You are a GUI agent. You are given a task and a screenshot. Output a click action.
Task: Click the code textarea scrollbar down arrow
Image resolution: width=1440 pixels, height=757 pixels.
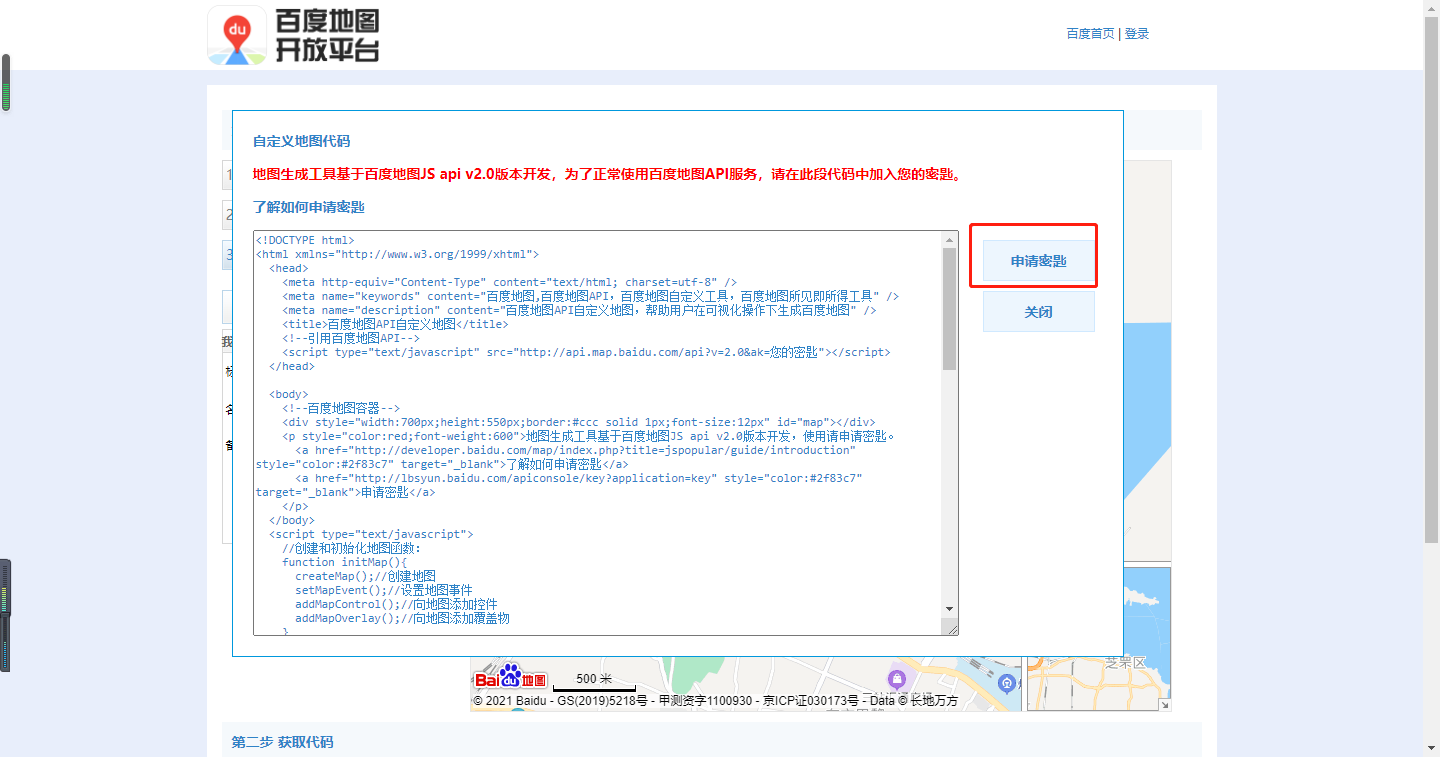(x=950, y=608)
